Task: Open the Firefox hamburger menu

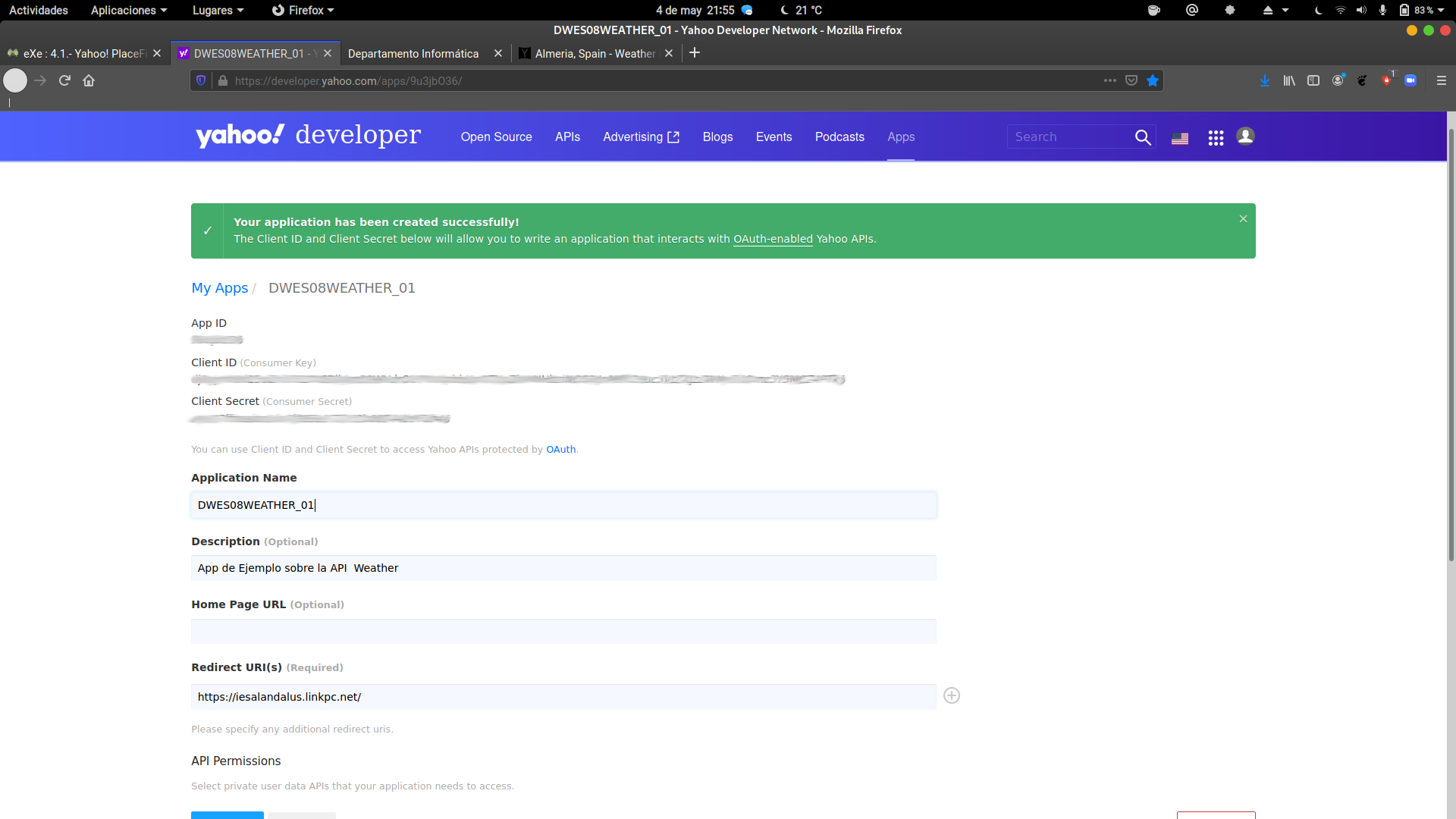Action: 1442,80
